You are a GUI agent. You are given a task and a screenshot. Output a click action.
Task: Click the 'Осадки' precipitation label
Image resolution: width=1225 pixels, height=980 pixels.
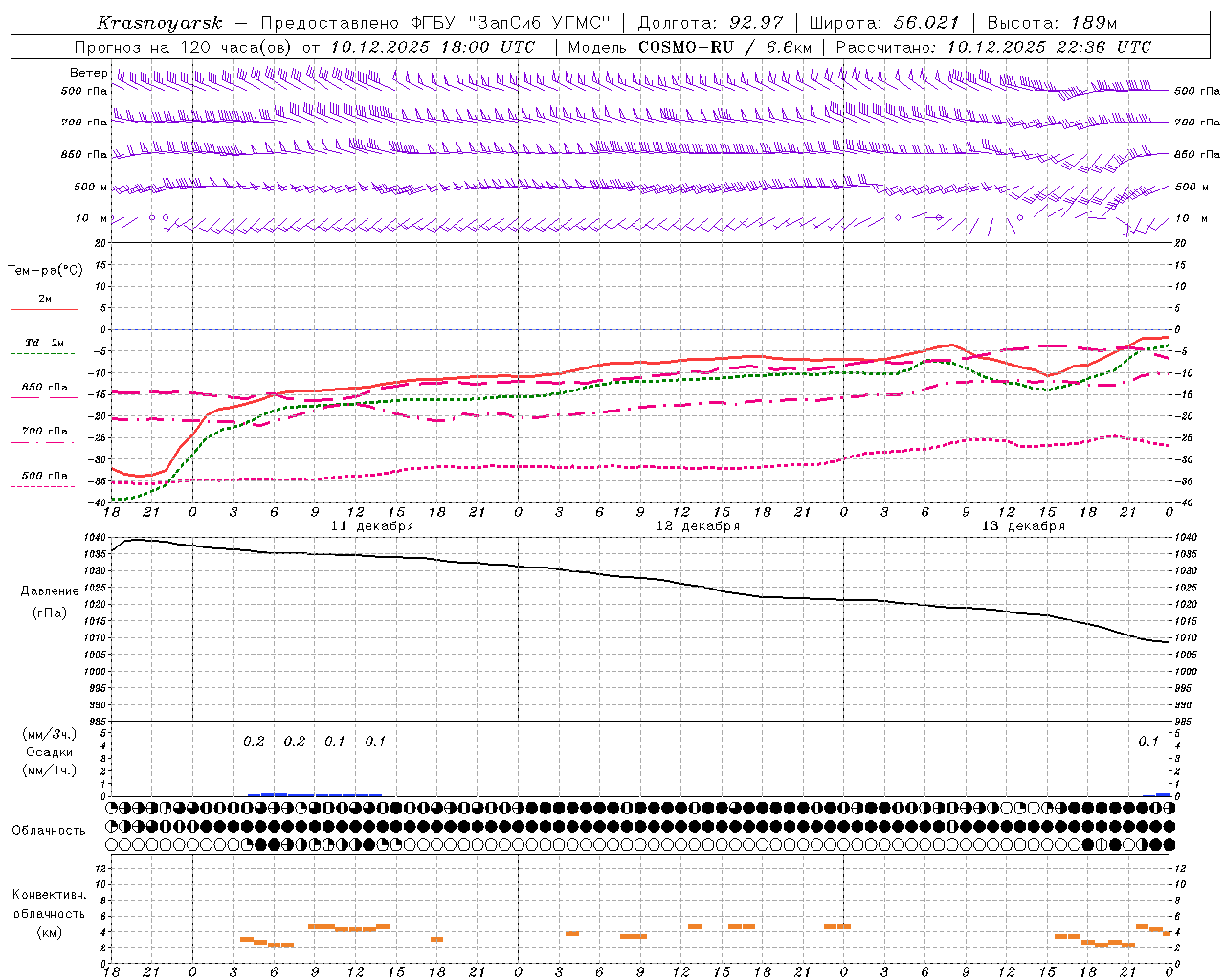pos(50,752)
